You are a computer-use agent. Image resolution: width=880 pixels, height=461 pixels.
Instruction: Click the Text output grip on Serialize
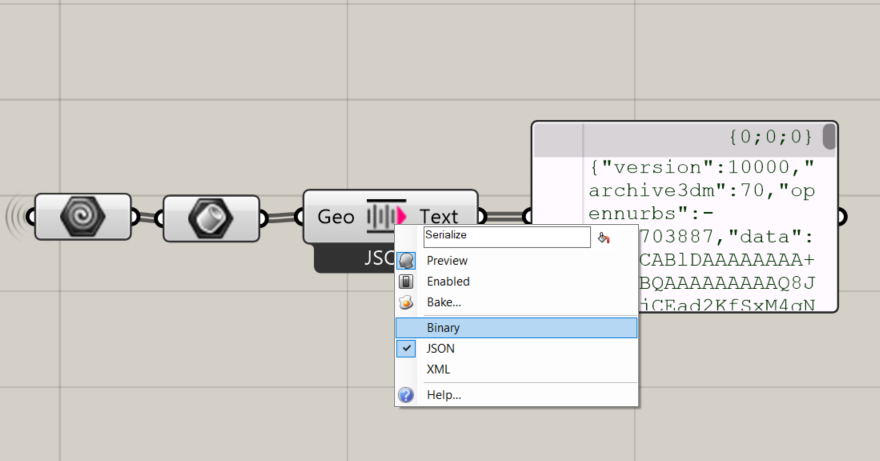point(482,216)
